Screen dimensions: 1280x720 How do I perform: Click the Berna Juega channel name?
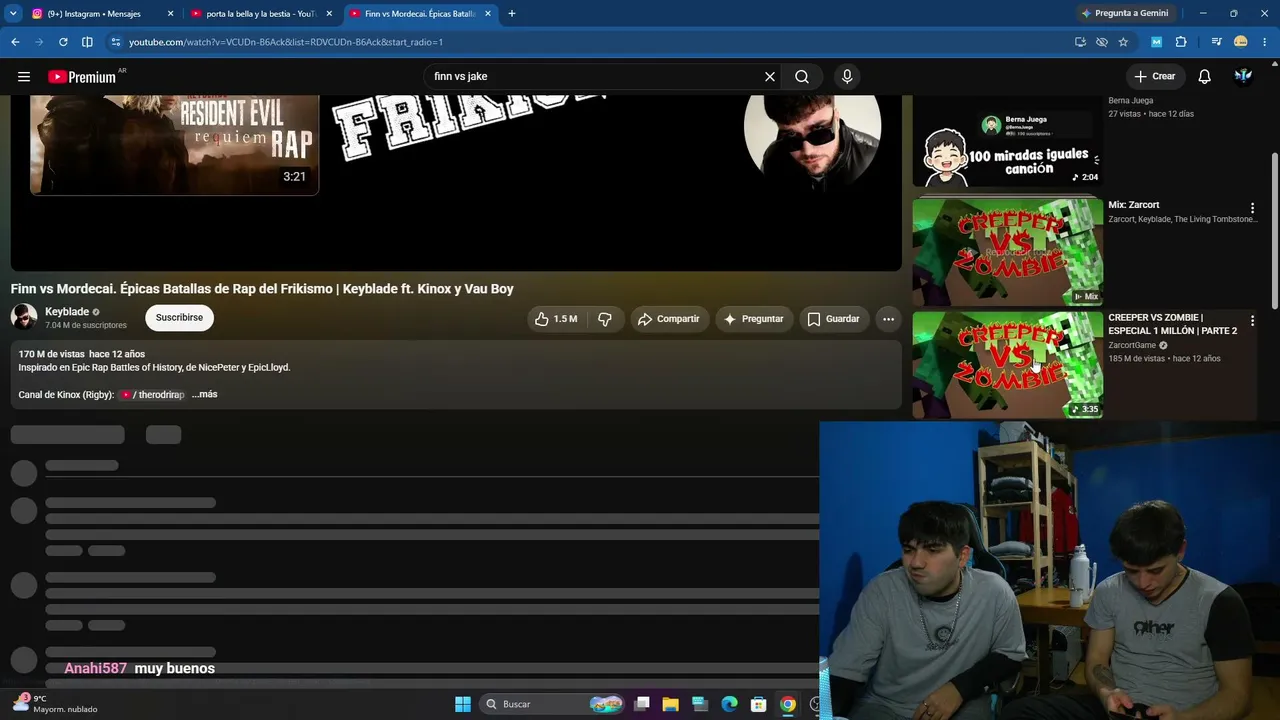coord(1131,101)
